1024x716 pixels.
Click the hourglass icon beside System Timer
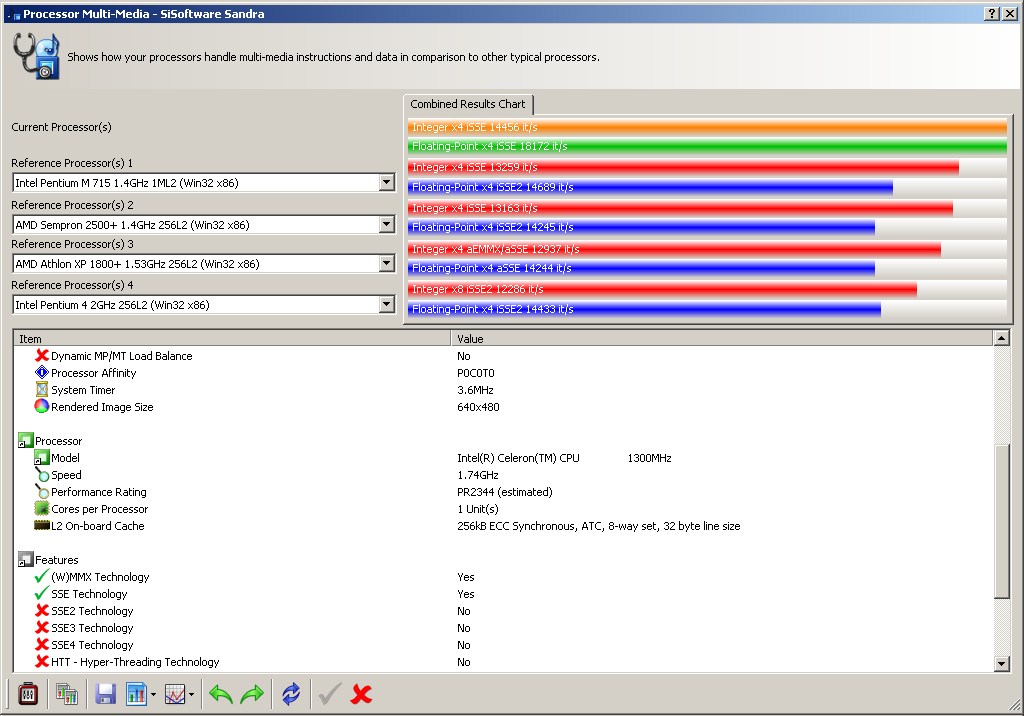[x=42, y=389]
